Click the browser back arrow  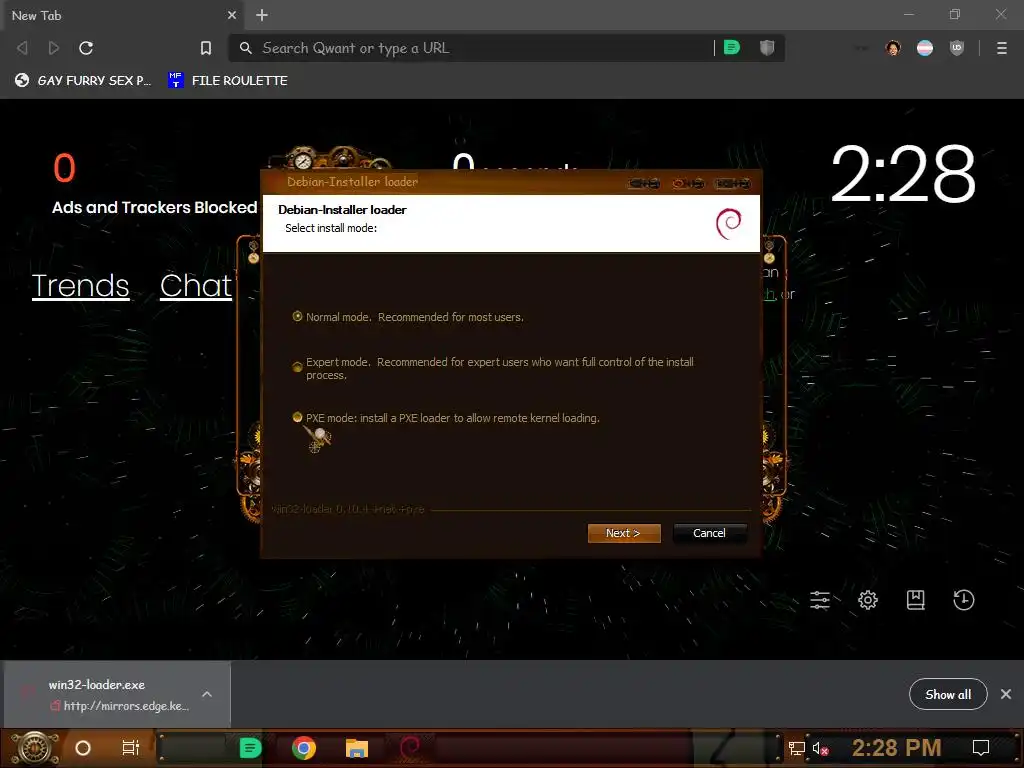(x=22, y=48)
